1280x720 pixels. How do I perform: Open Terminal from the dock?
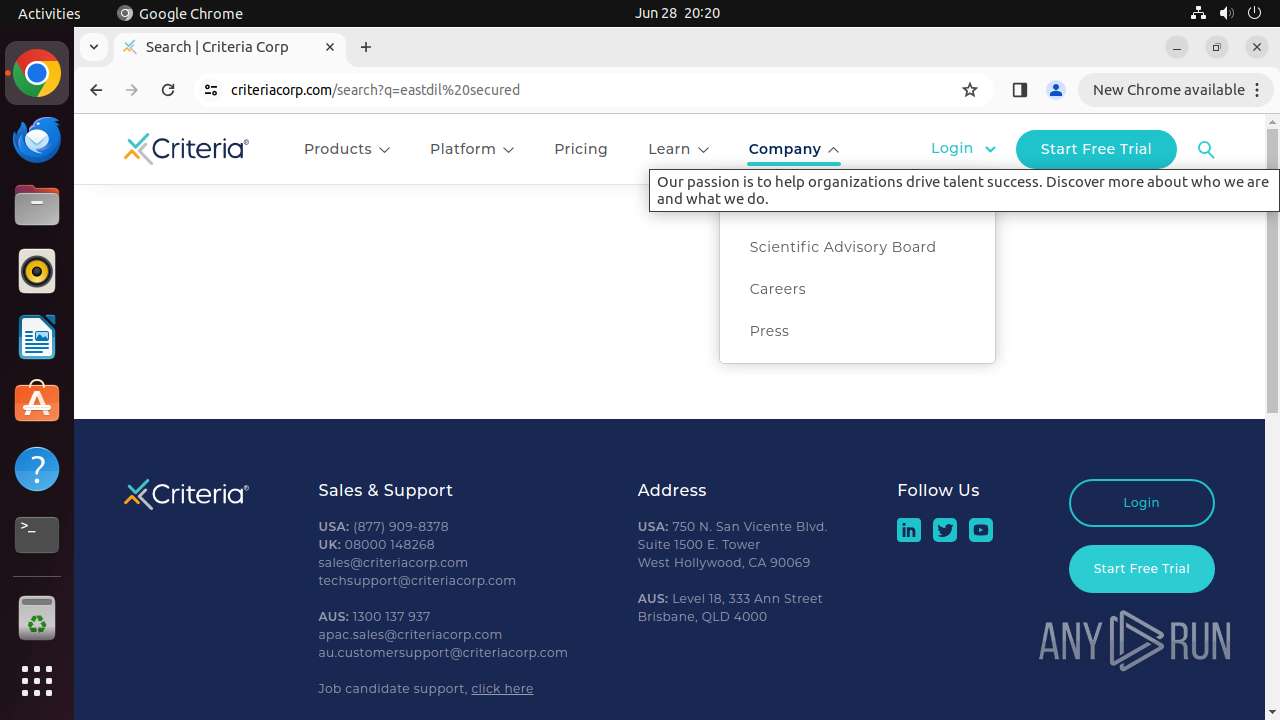click(37, 535)
